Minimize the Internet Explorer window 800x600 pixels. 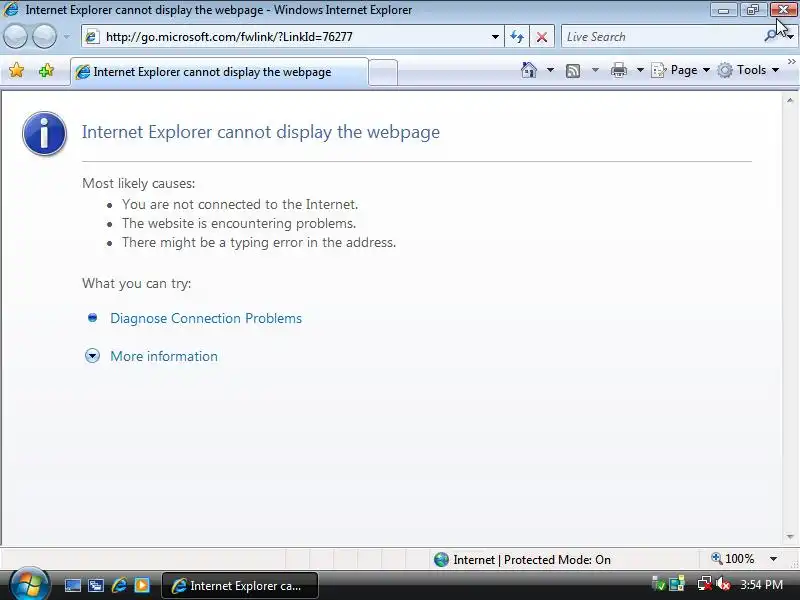[x=723, y=10]
